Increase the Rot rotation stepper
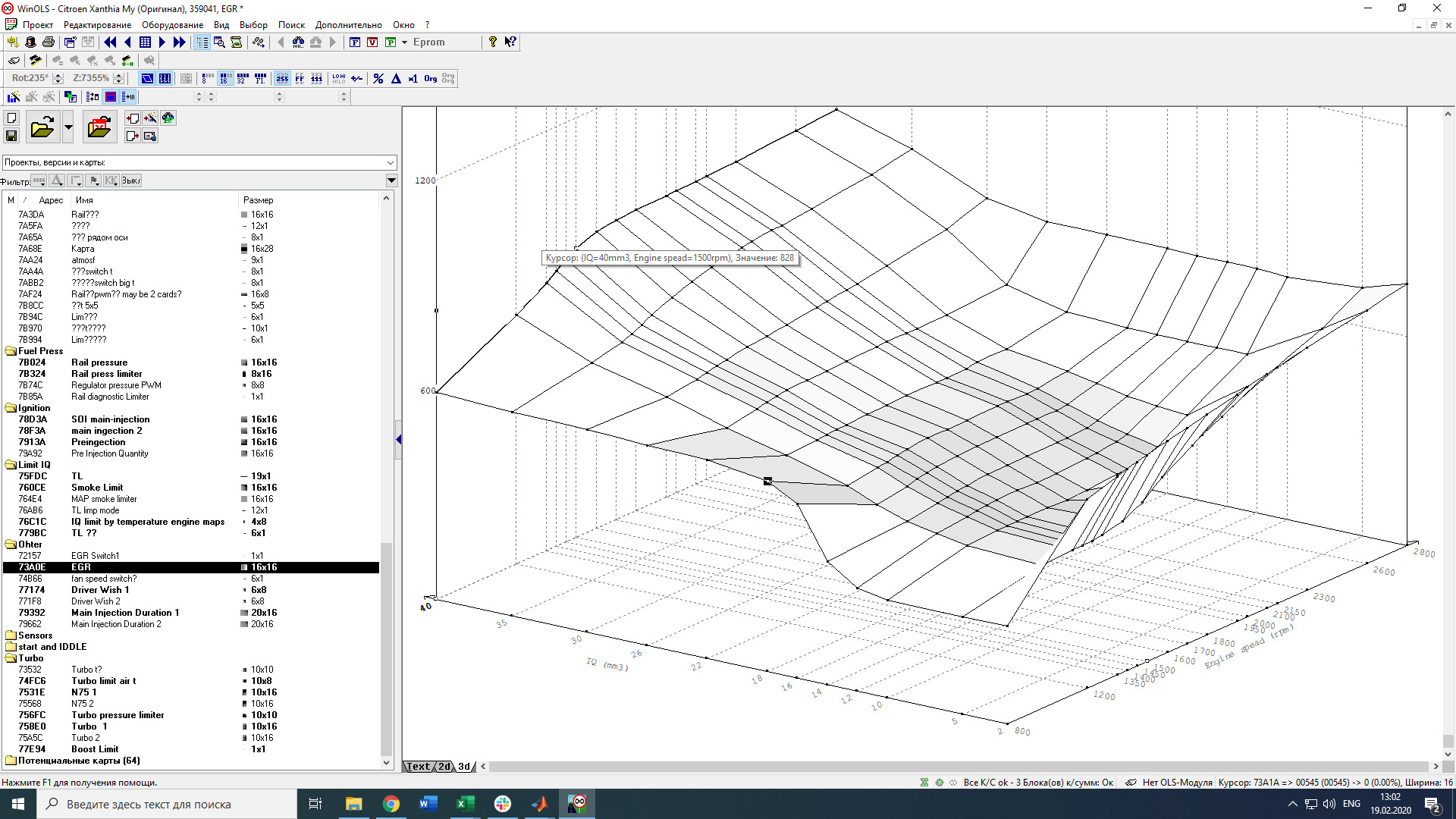Screen dimensions: 1456x819 [x=58, y=75]
